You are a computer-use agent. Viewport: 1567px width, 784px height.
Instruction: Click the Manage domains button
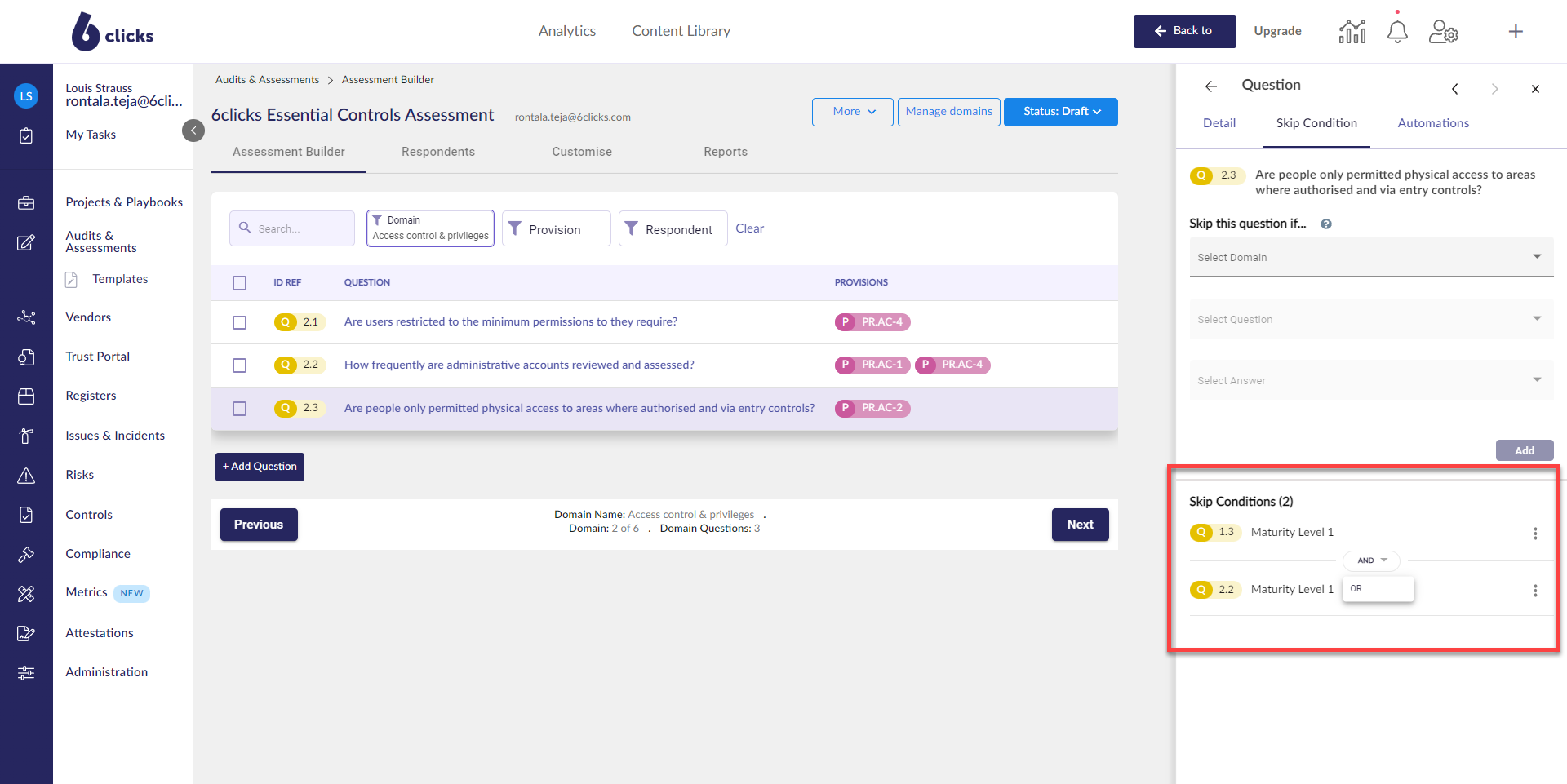[x=949, y=112]
